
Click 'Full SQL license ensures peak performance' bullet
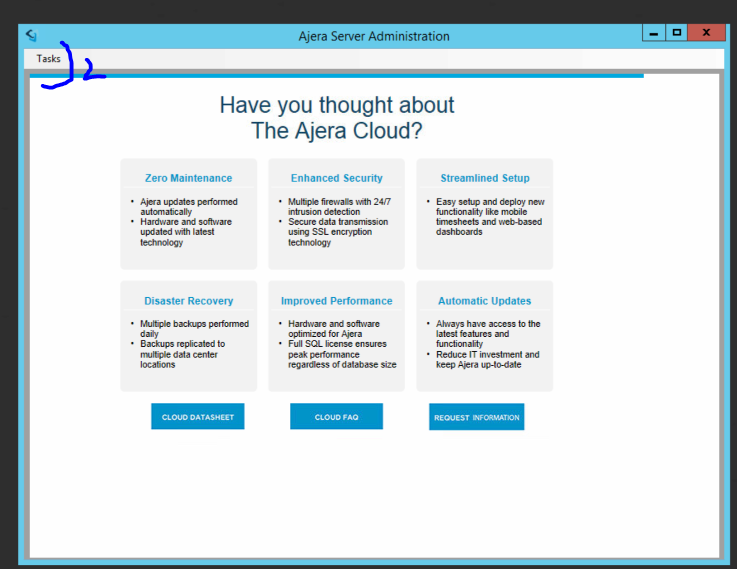pos(342,354)
